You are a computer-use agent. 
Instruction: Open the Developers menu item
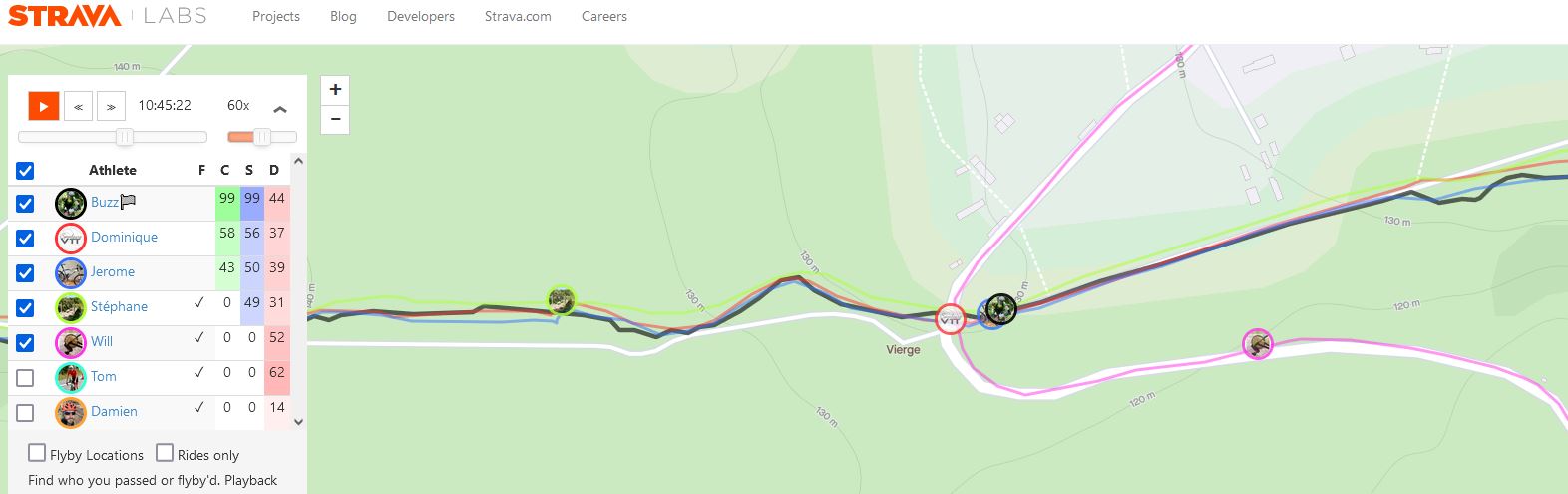[x=421, y=17]
